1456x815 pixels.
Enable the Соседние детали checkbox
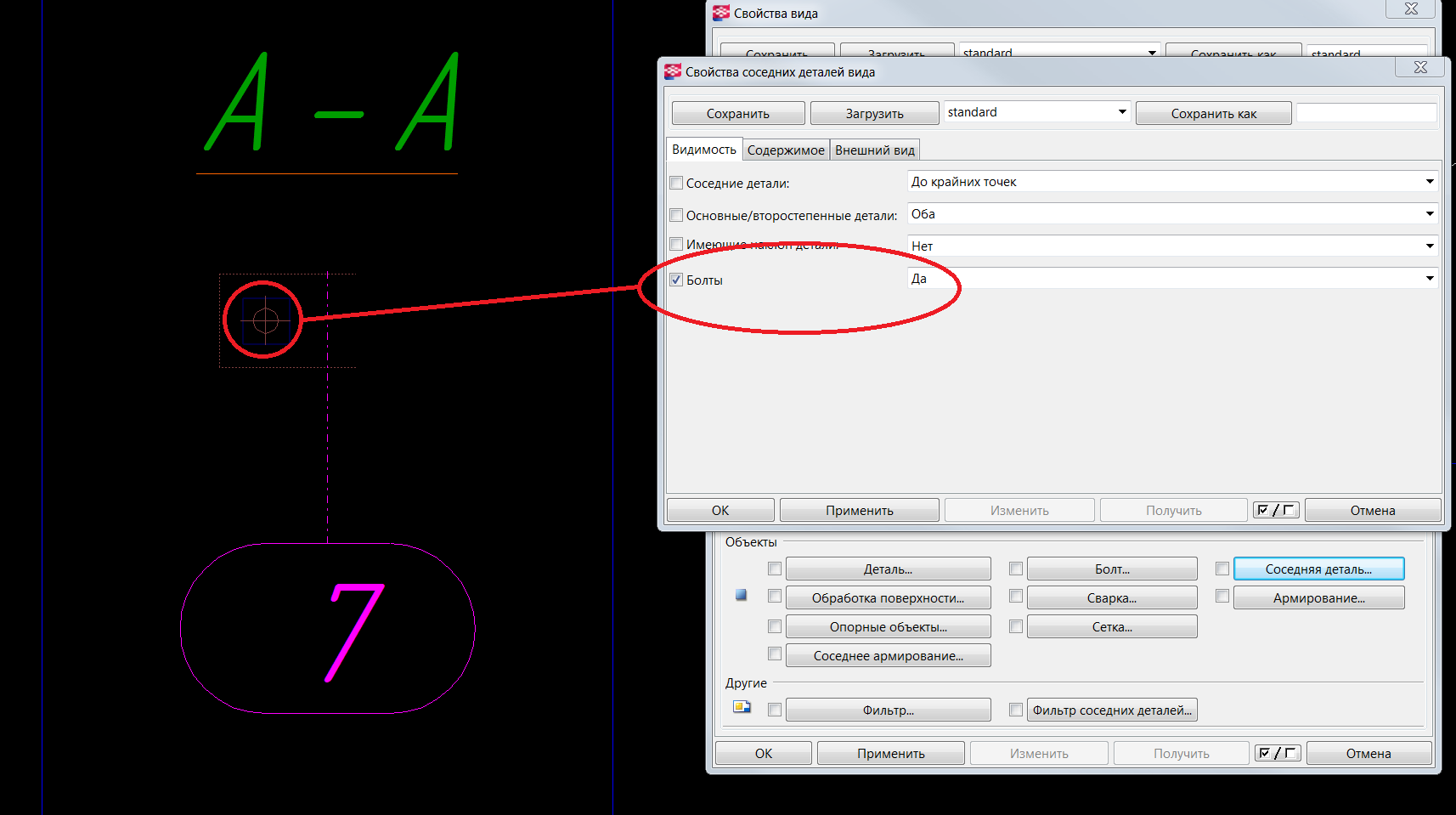[676, 183]
